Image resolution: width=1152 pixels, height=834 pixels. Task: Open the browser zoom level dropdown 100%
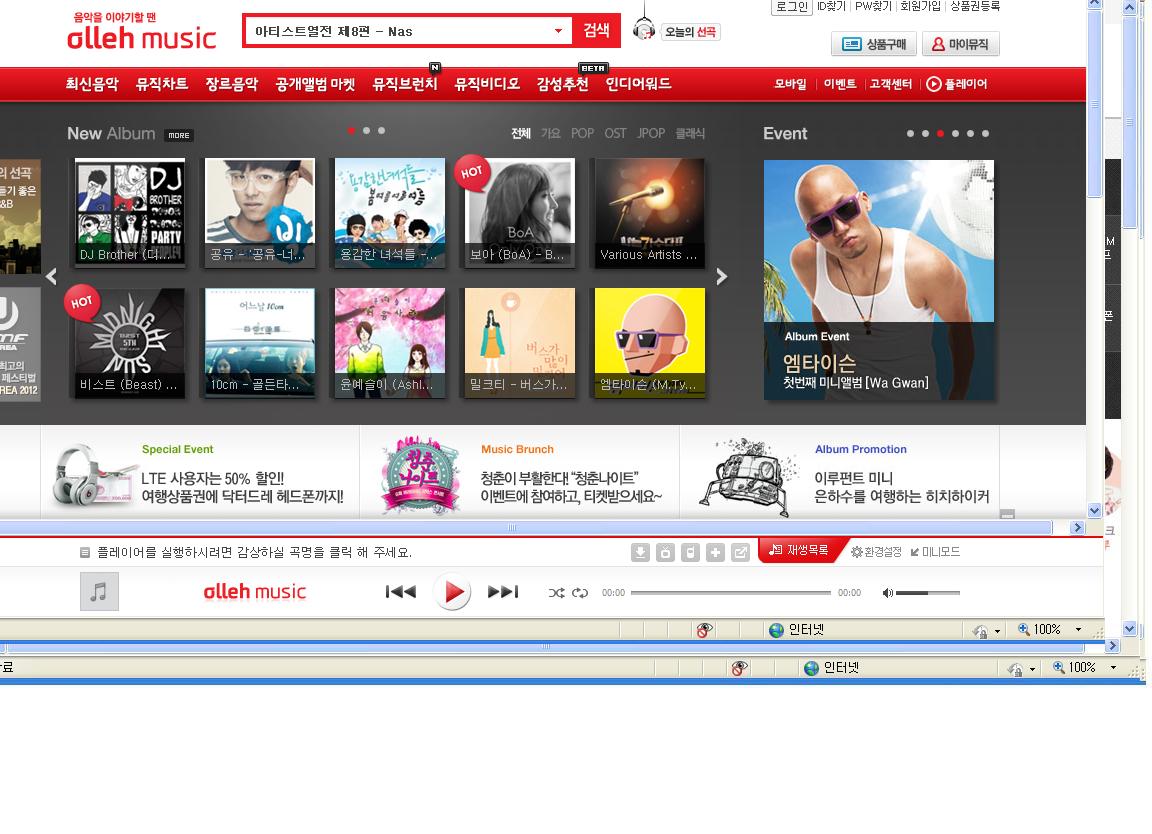[x=1050, y=629]
